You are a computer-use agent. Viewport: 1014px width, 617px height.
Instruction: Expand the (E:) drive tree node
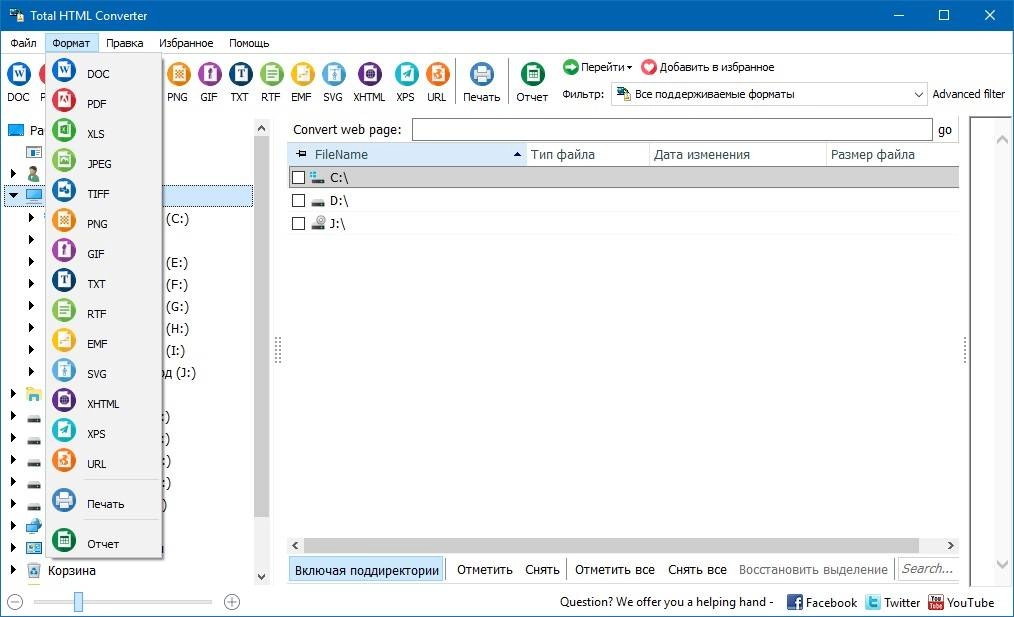[31, 262]
